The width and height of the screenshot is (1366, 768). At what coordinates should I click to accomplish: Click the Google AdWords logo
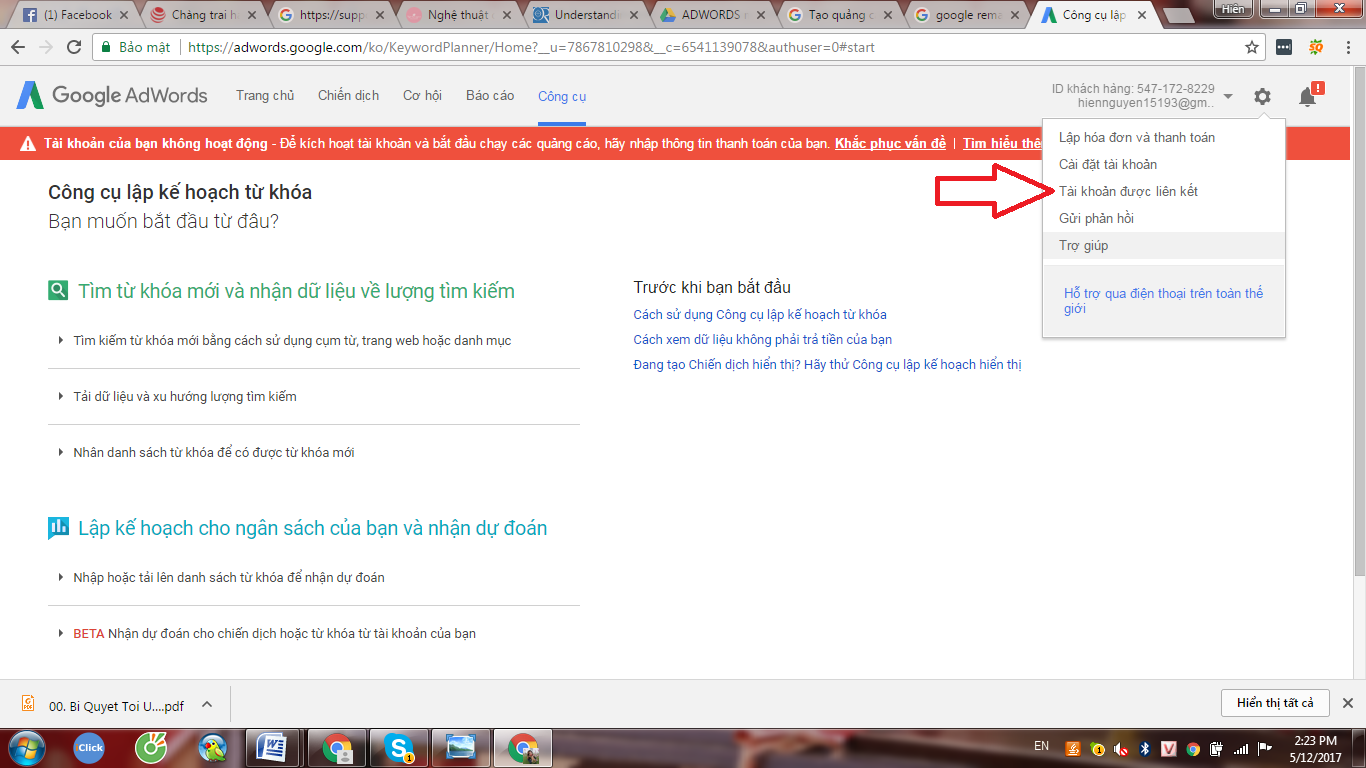112,95
